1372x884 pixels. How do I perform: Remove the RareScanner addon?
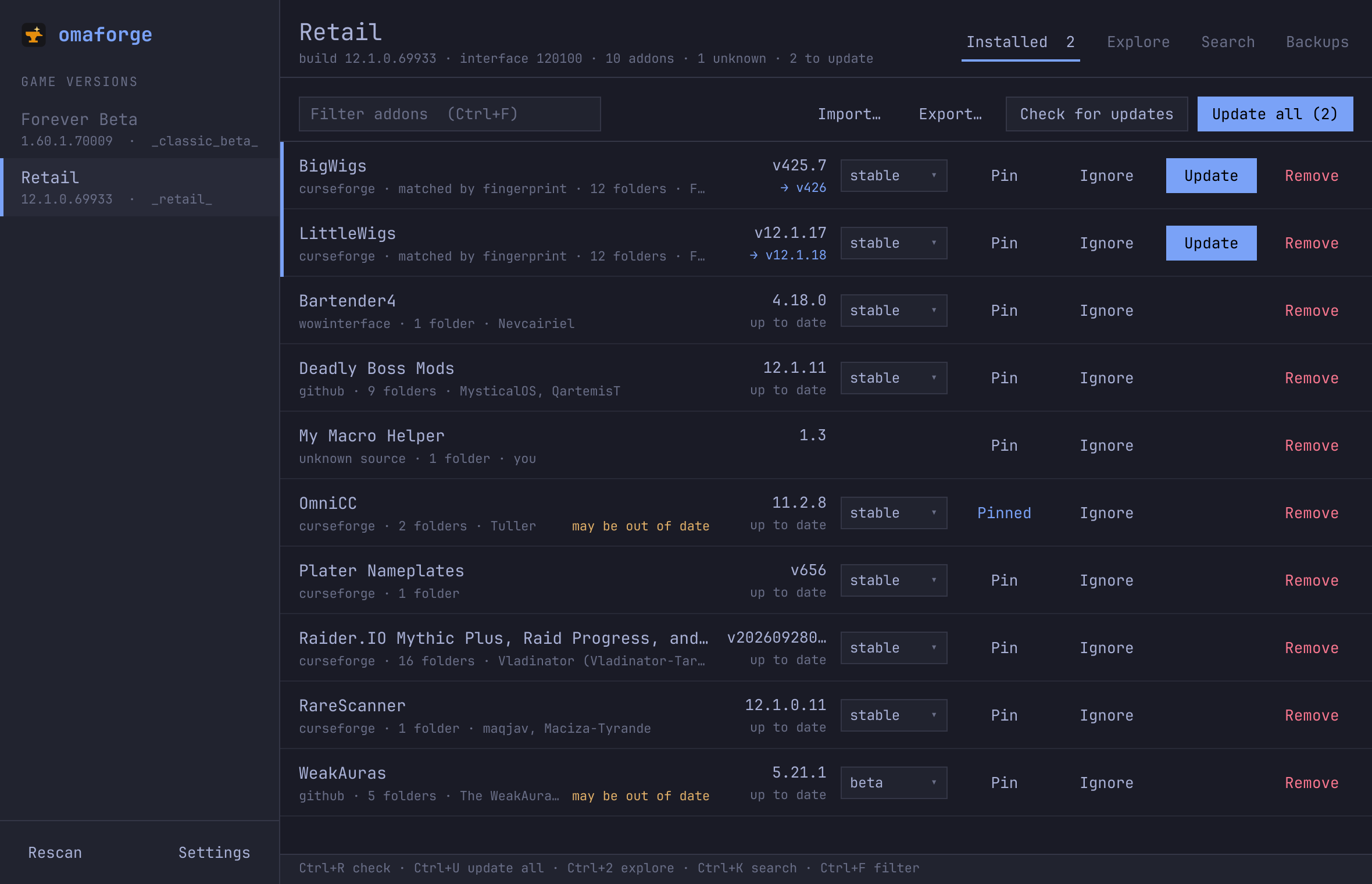pyautogui.click(x=1312, y=715)
